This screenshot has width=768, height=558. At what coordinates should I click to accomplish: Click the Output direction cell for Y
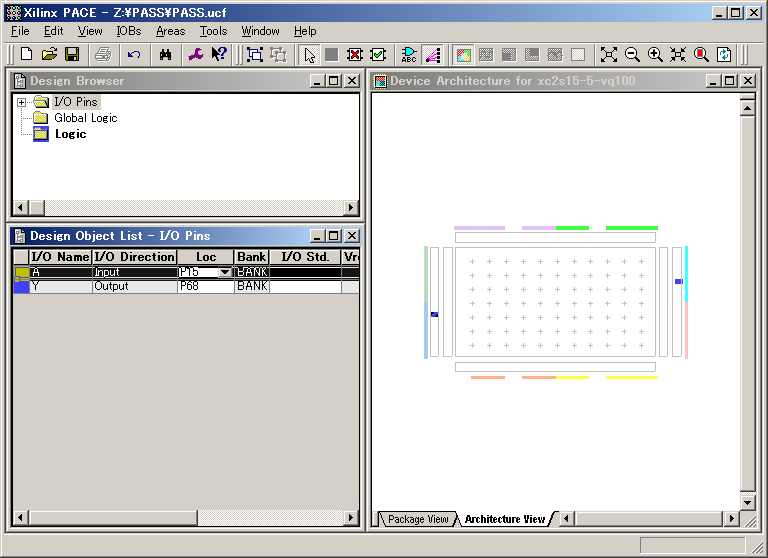[x=134, y=286]
